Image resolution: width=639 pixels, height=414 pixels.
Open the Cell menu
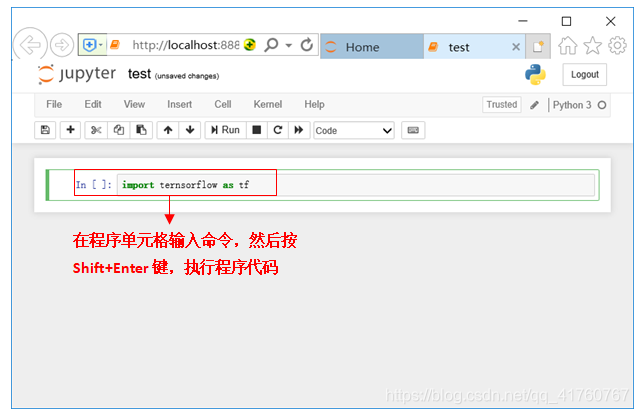pos(223,104)
